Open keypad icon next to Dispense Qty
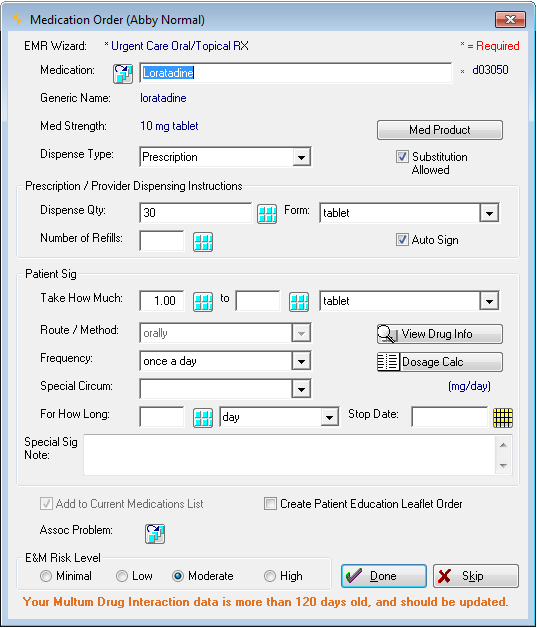This screenshot has width=537, height=628. click(x=267, y=213)
